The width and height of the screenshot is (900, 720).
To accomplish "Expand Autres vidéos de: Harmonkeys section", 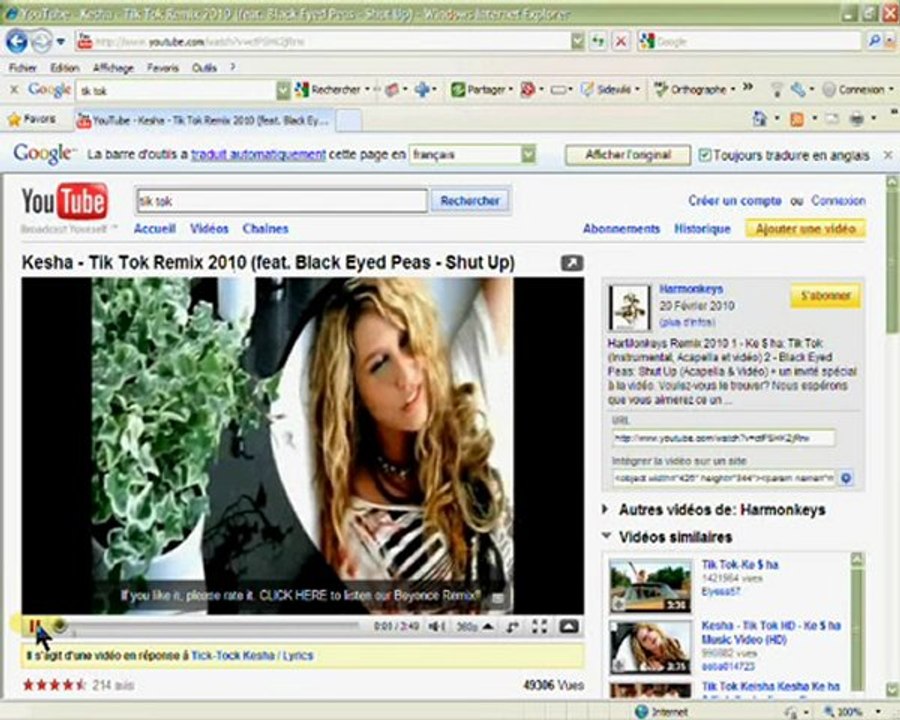I will point(605,509).
